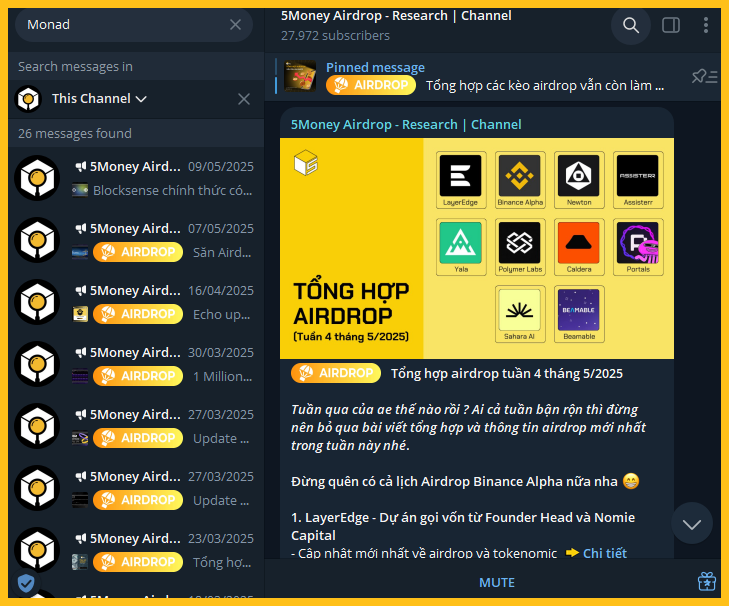Screen dimensions: 729x606
Task: Click the AIRDROP badge in pinned message
Action: (371, 85)
